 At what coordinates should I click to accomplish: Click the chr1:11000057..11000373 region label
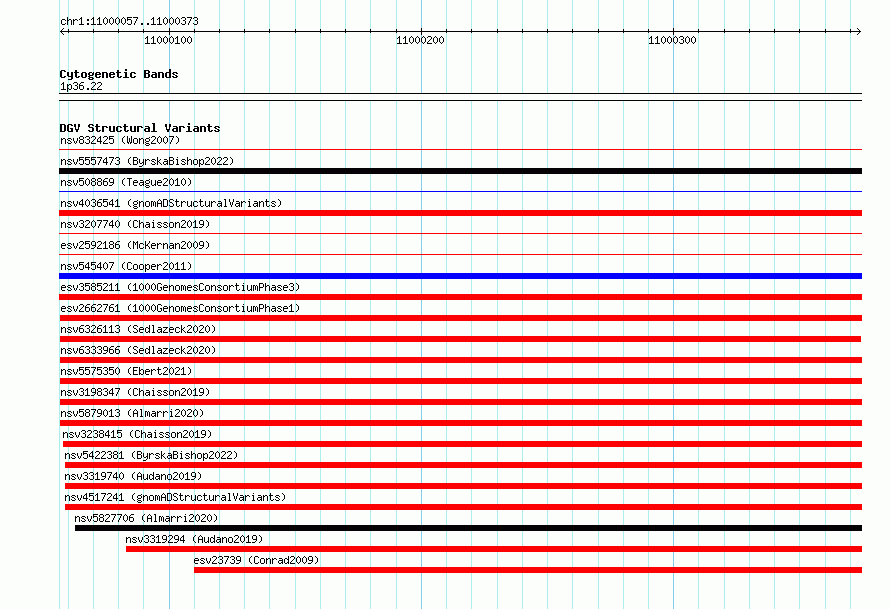[129, 21]
